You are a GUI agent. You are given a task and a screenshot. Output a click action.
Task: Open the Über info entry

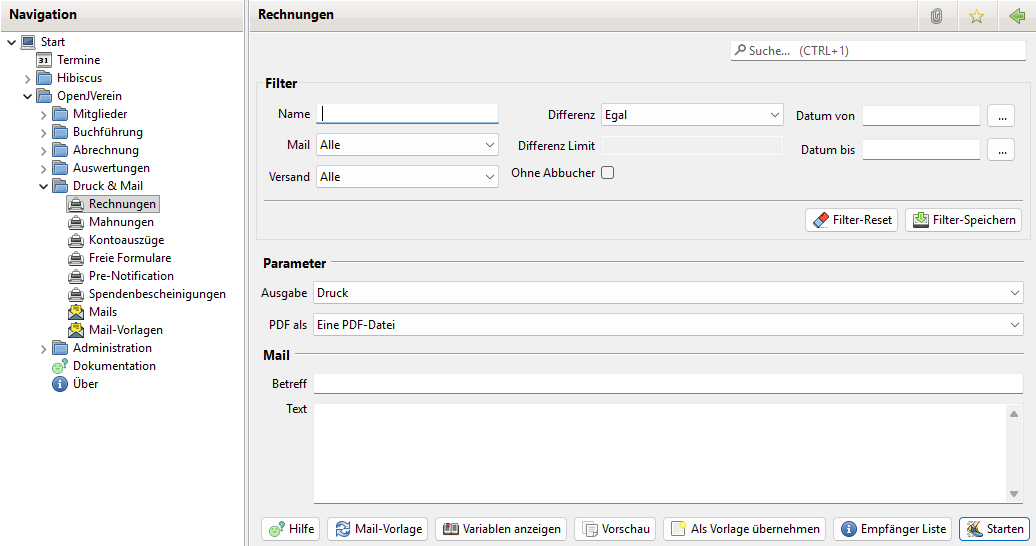85,384
